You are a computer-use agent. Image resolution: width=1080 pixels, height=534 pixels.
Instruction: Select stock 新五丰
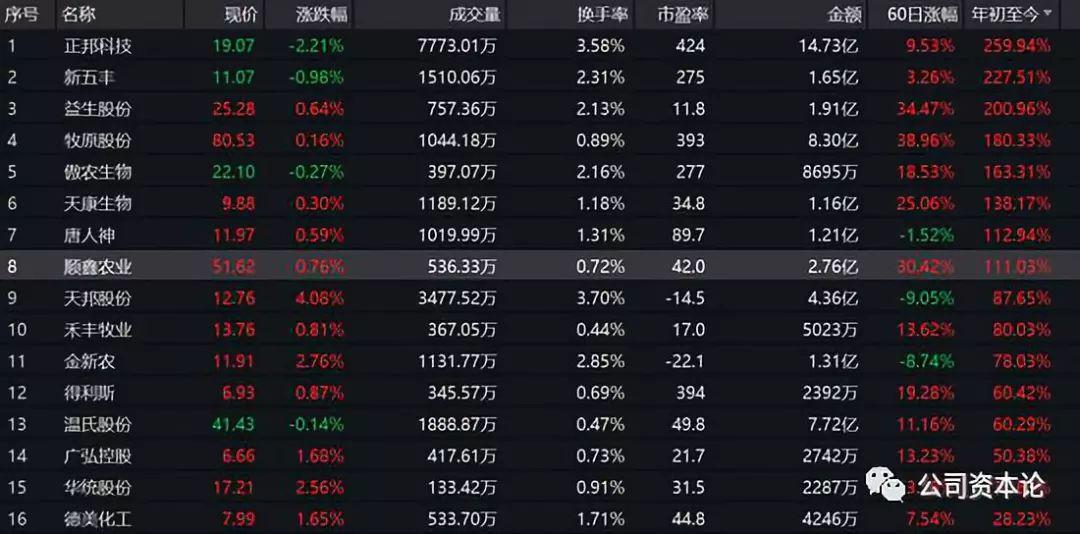pos(89,78)
